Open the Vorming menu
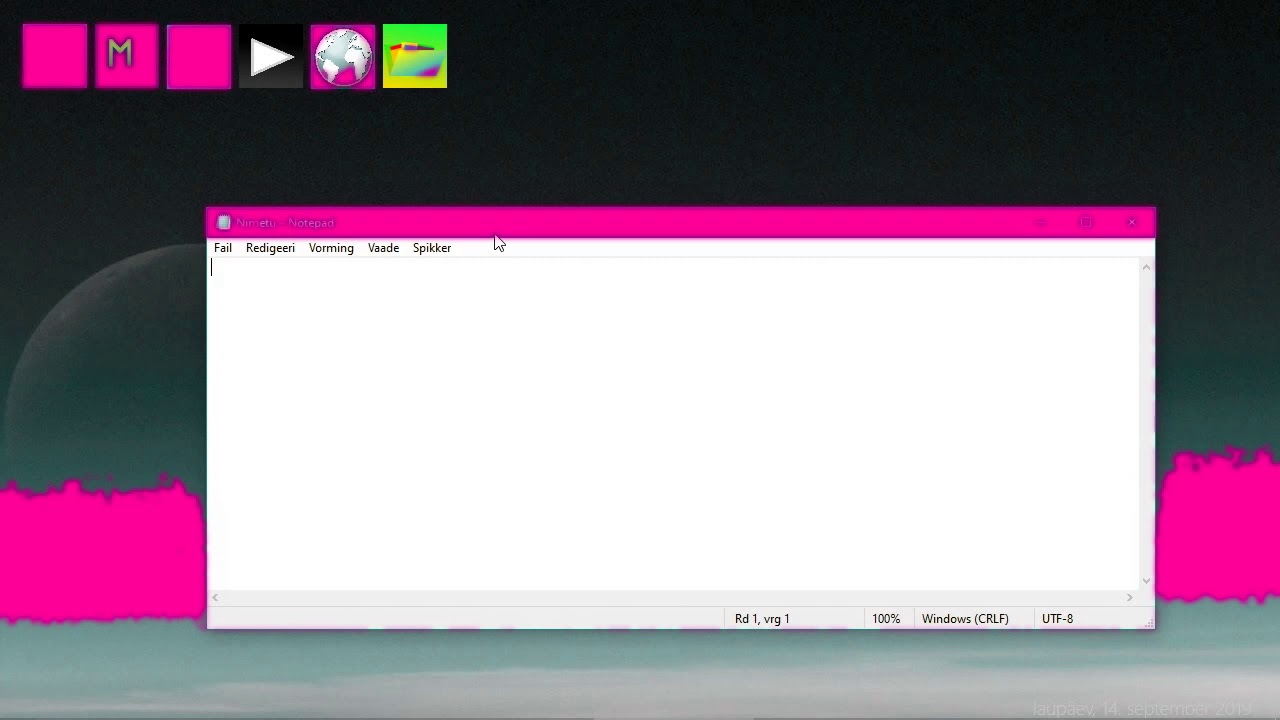The height and width of the screenshot is (720, 1280). point(331,248)
